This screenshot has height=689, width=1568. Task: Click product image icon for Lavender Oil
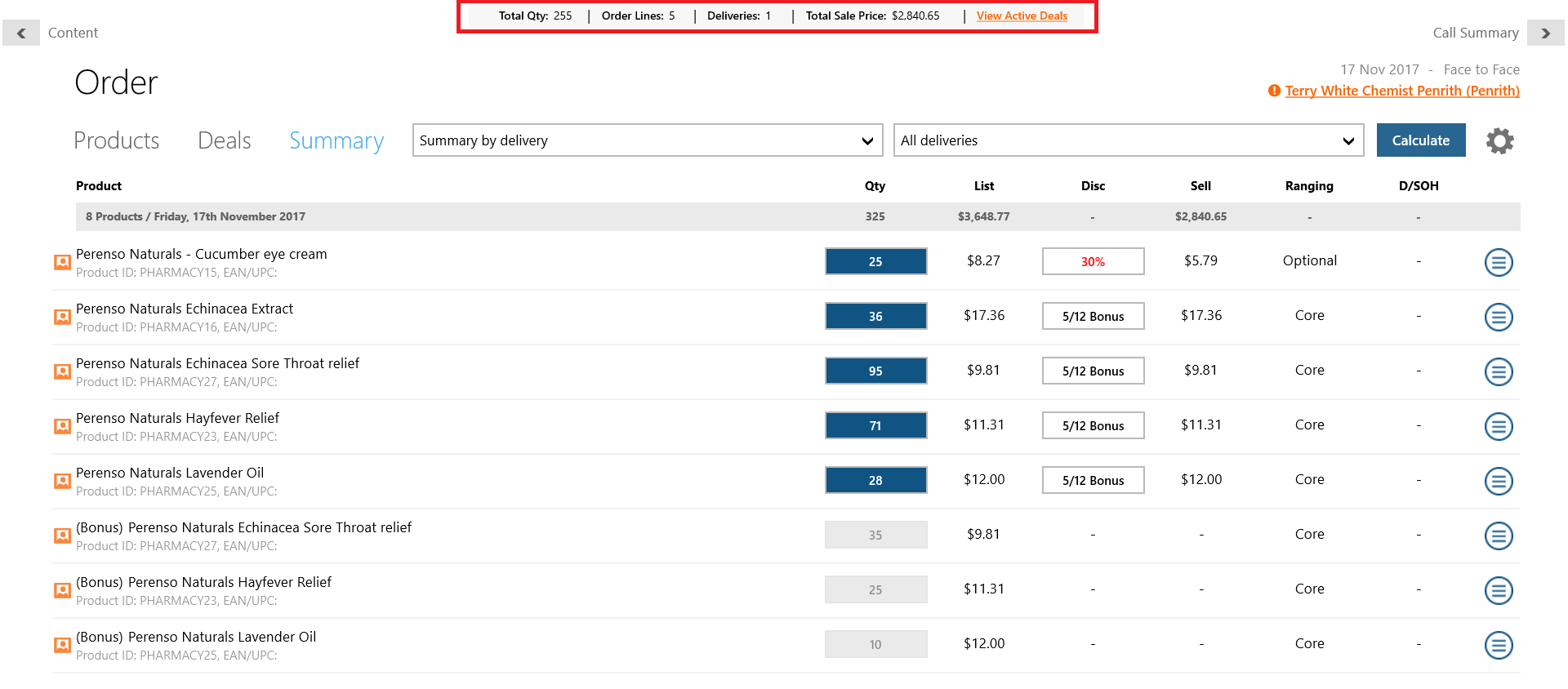62,481
